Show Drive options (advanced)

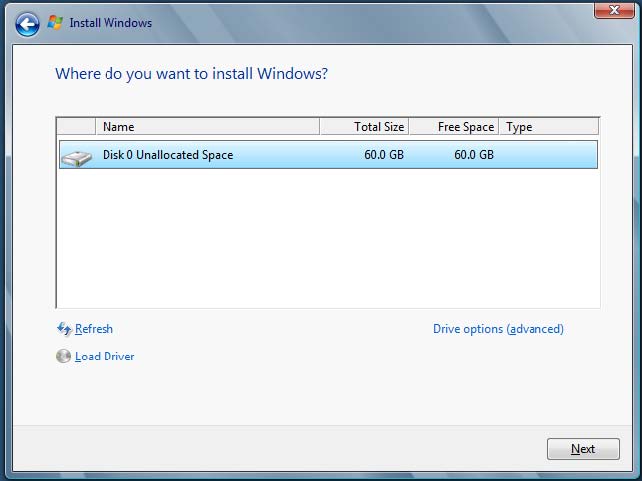click(x=498, y=329)
